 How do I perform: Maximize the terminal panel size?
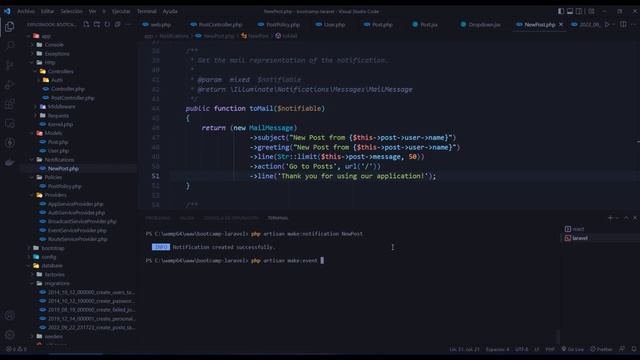[x=626, y=218]
